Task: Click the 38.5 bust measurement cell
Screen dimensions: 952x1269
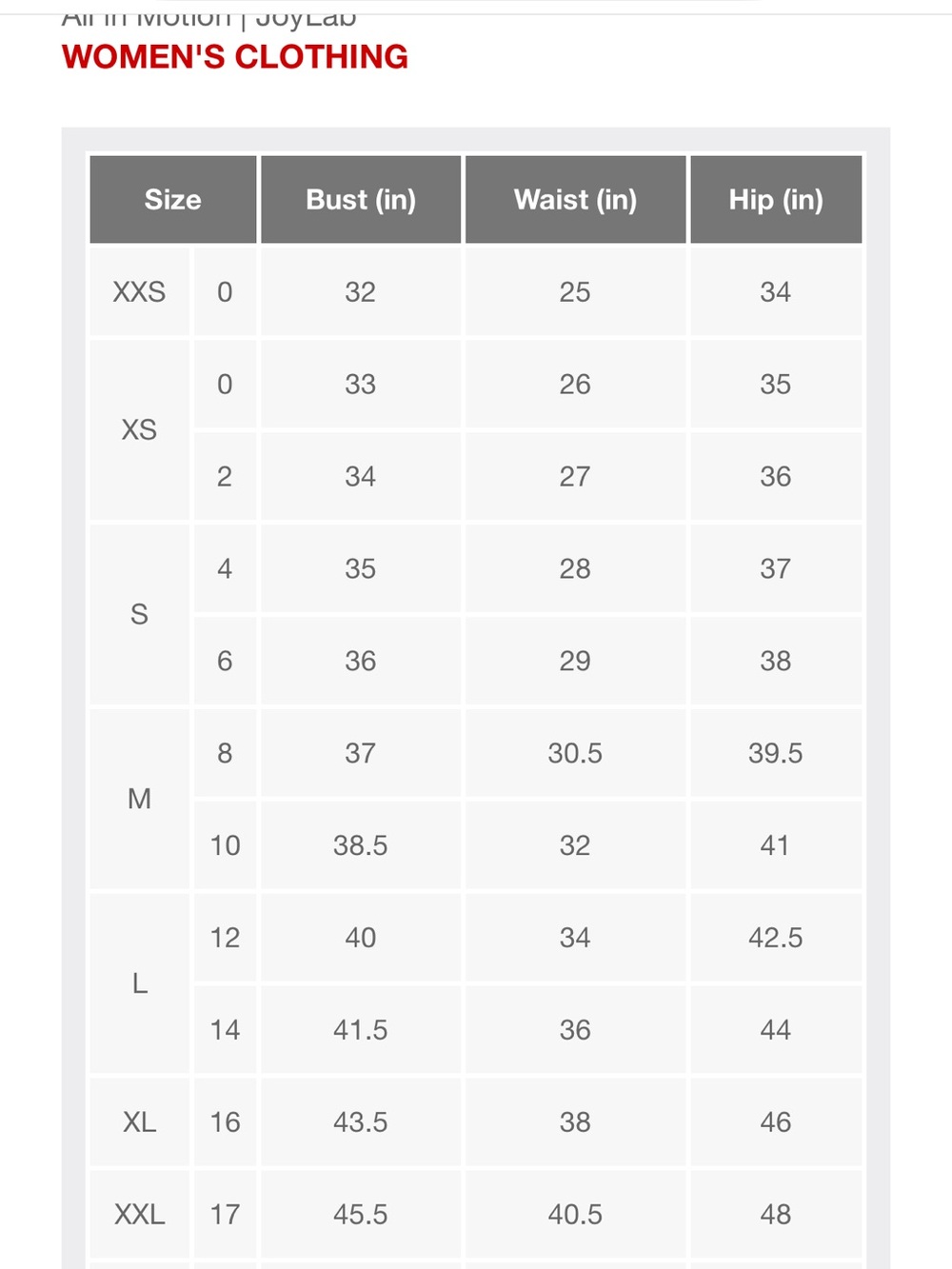Action: click(x=361, y=845)
